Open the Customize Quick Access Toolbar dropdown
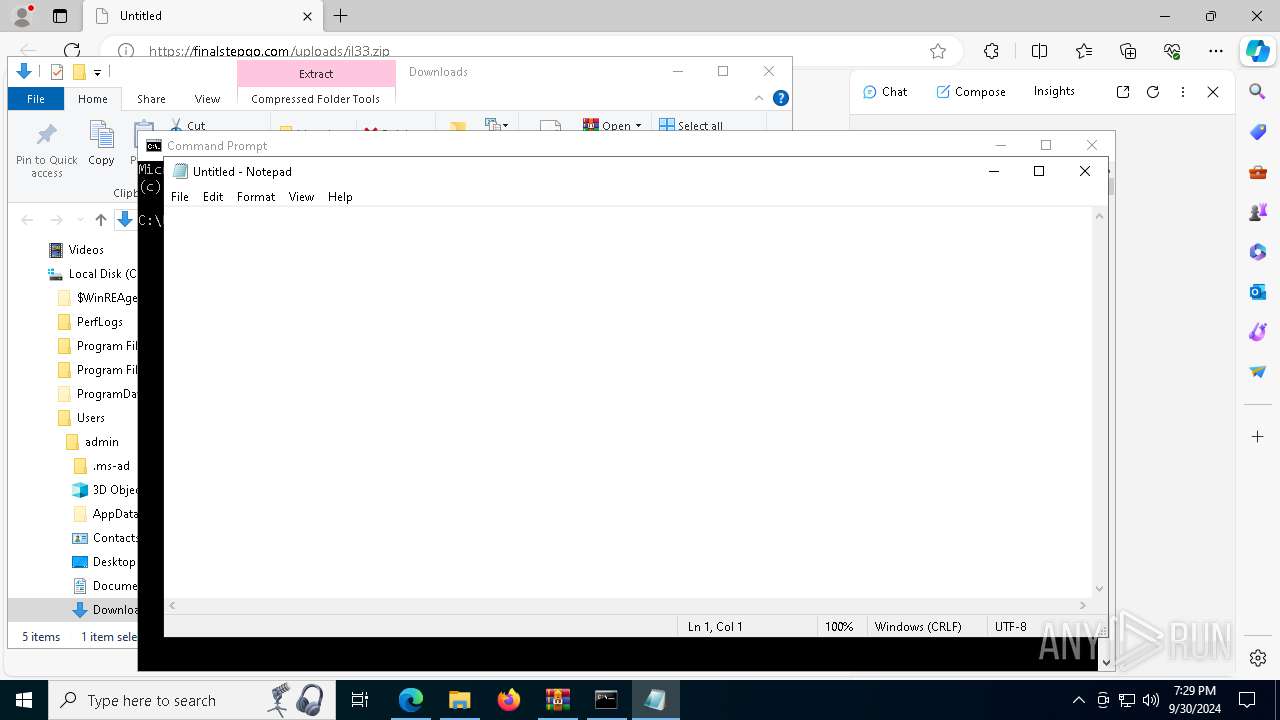The height and width of the screenshot is (720, 1280). point(97,72)
